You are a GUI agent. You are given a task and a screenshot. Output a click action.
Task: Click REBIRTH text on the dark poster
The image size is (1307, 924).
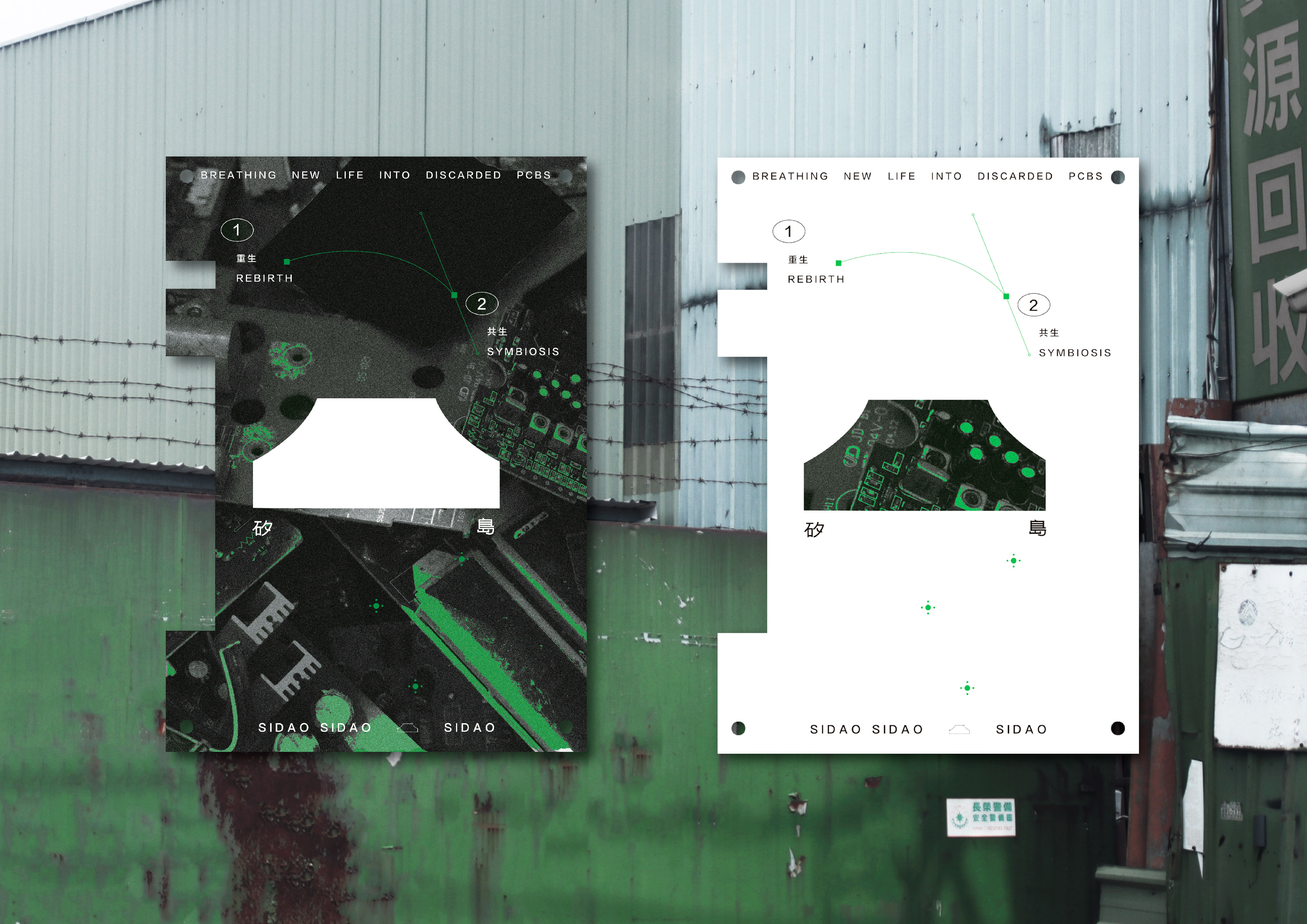[x=265, y=278]
